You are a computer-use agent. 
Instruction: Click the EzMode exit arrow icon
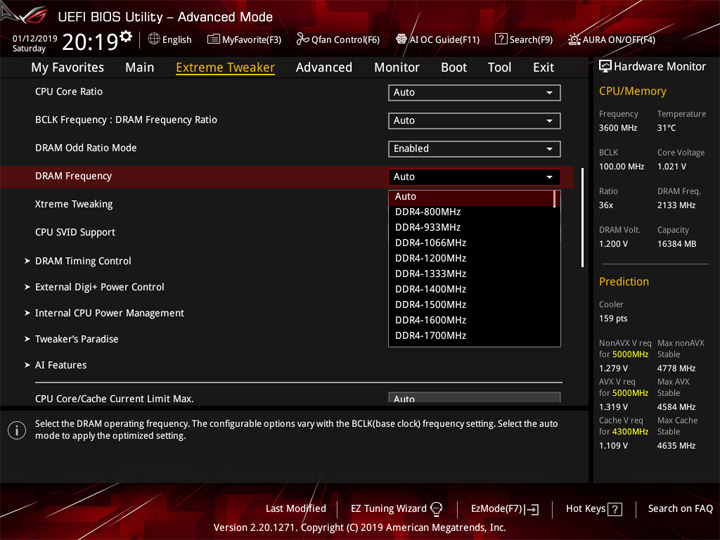pos(533,509)
